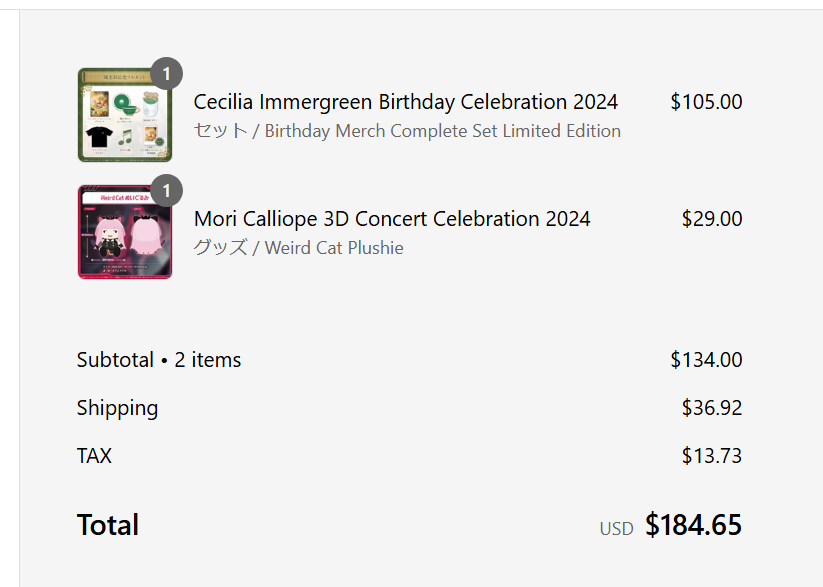Click the $105.00 item price
823x587 pixels.
pyautogui.click(x=706, y=102)
